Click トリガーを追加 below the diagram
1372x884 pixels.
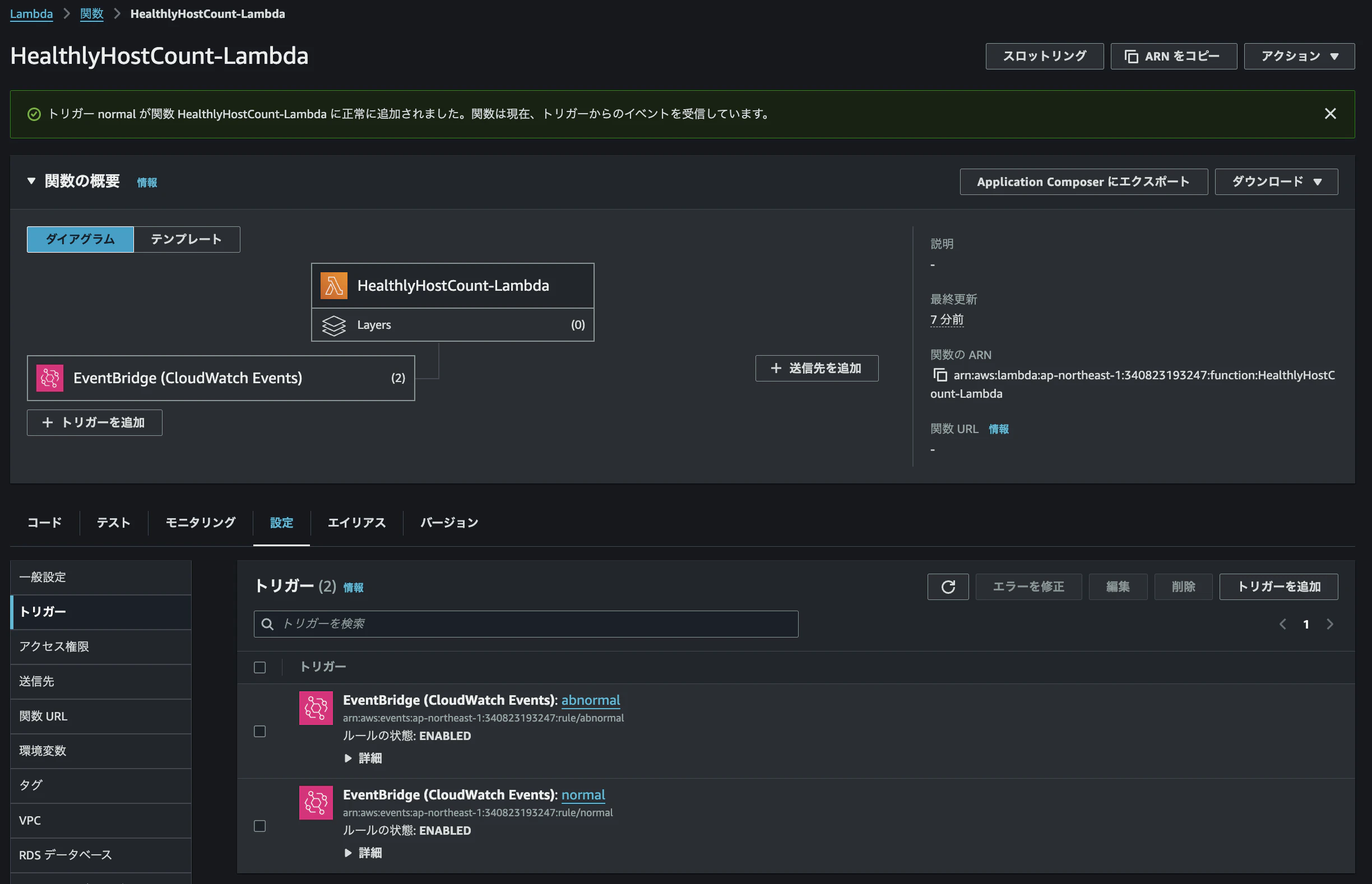[95, 423]
